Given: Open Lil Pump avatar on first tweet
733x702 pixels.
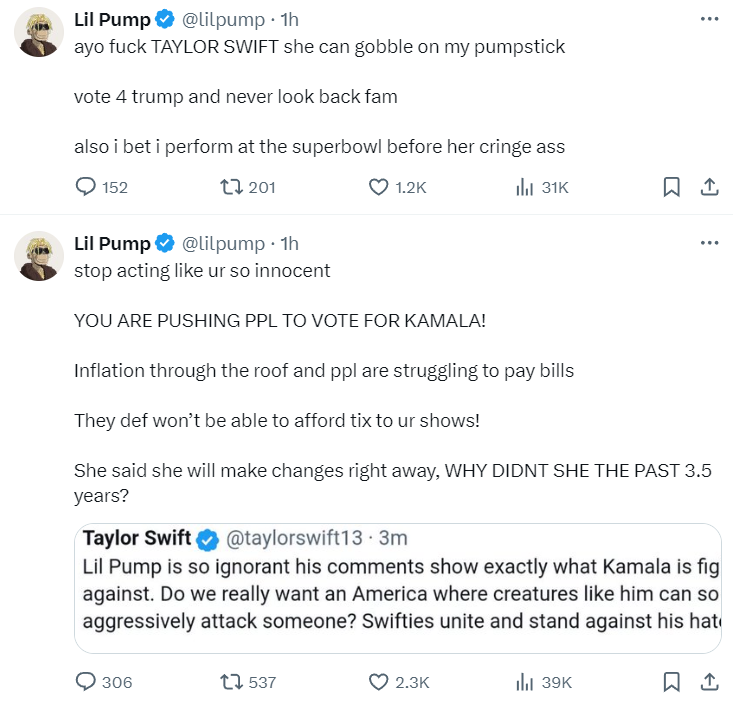Looking at the screenshot, I should (39, 32).
